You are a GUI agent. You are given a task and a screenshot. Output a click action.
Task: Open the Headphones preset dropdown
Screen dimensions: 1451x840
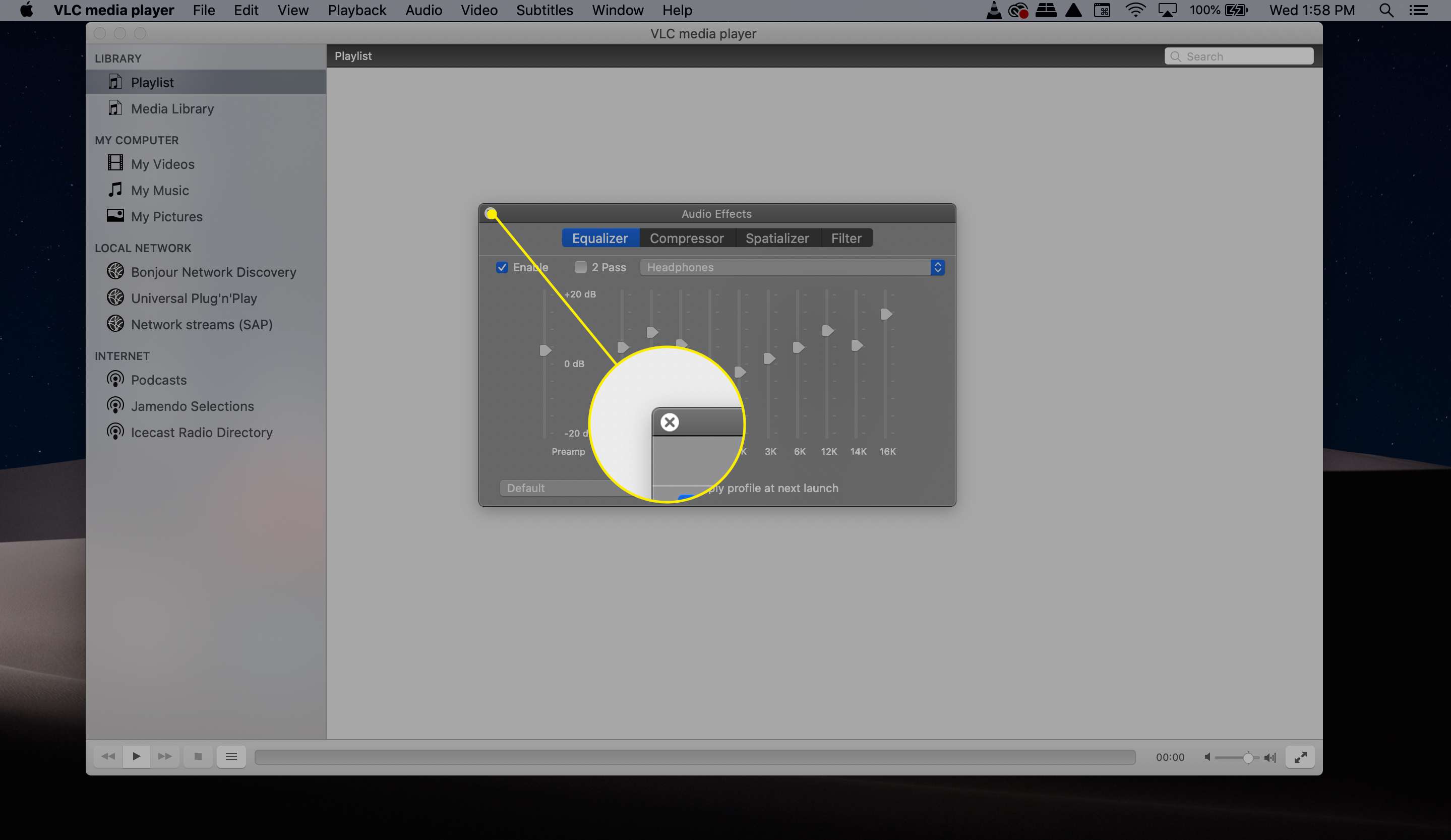tap(792, 267)
